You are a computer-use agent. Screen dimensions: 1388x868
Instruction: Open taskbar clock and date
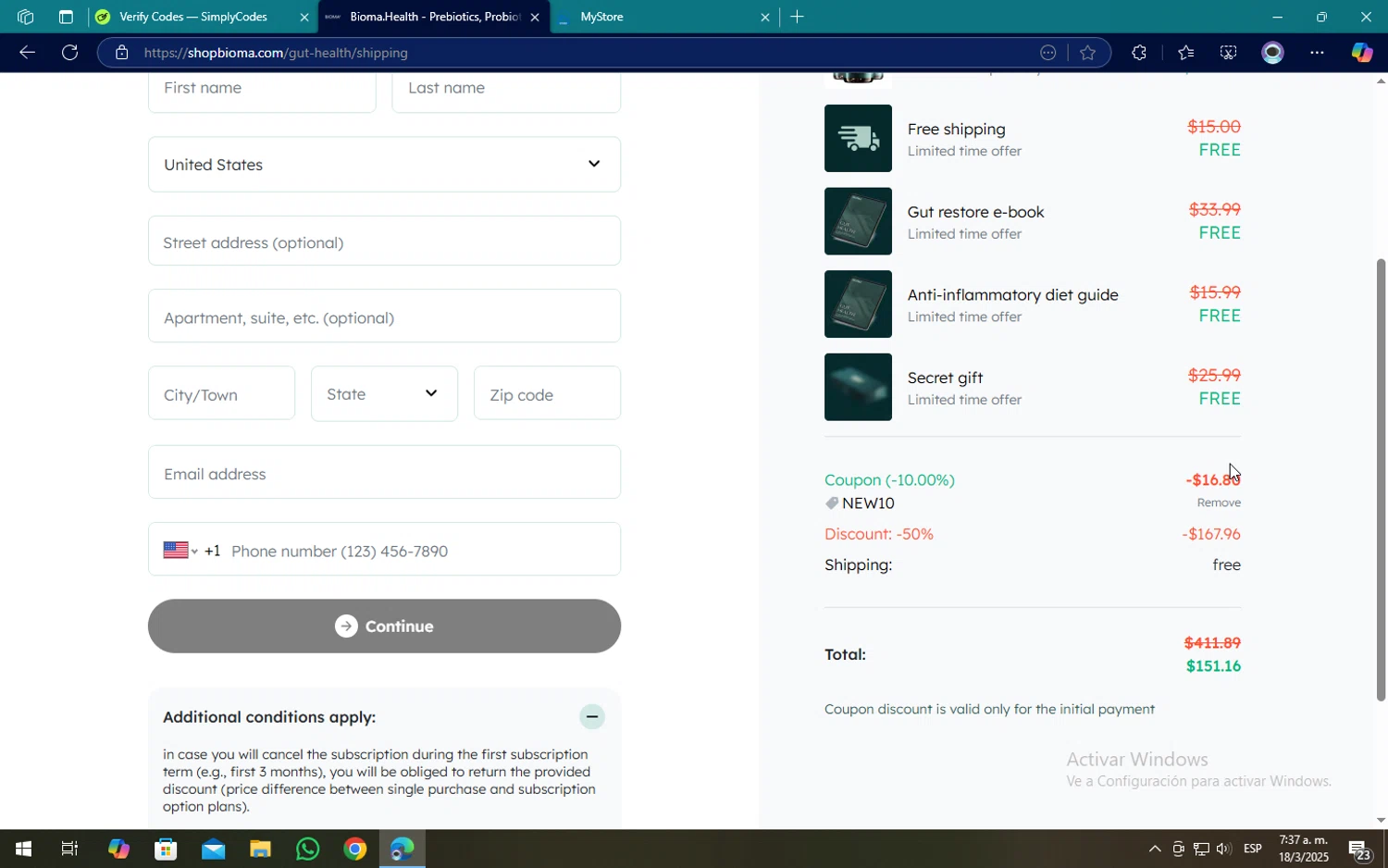point(1303,849)
